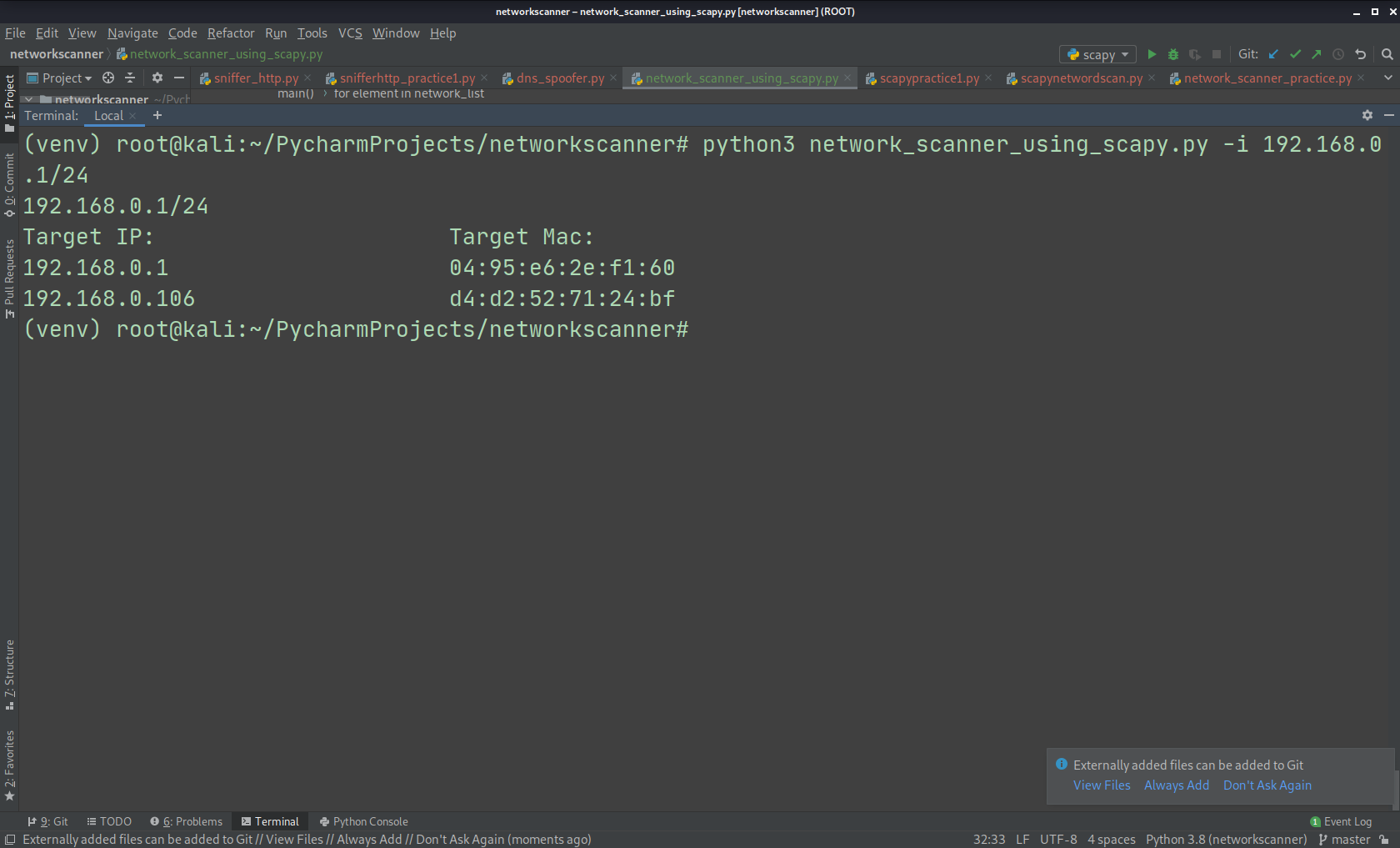Toggle tool window bars in status corner

[10, 840]
